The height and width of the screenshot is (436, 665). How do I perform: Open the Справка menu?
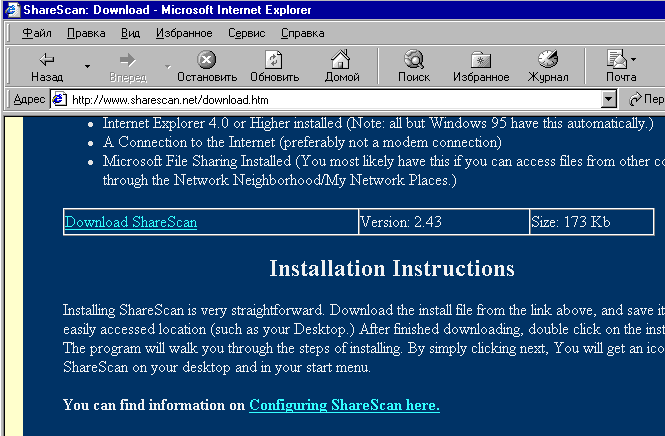302,33
